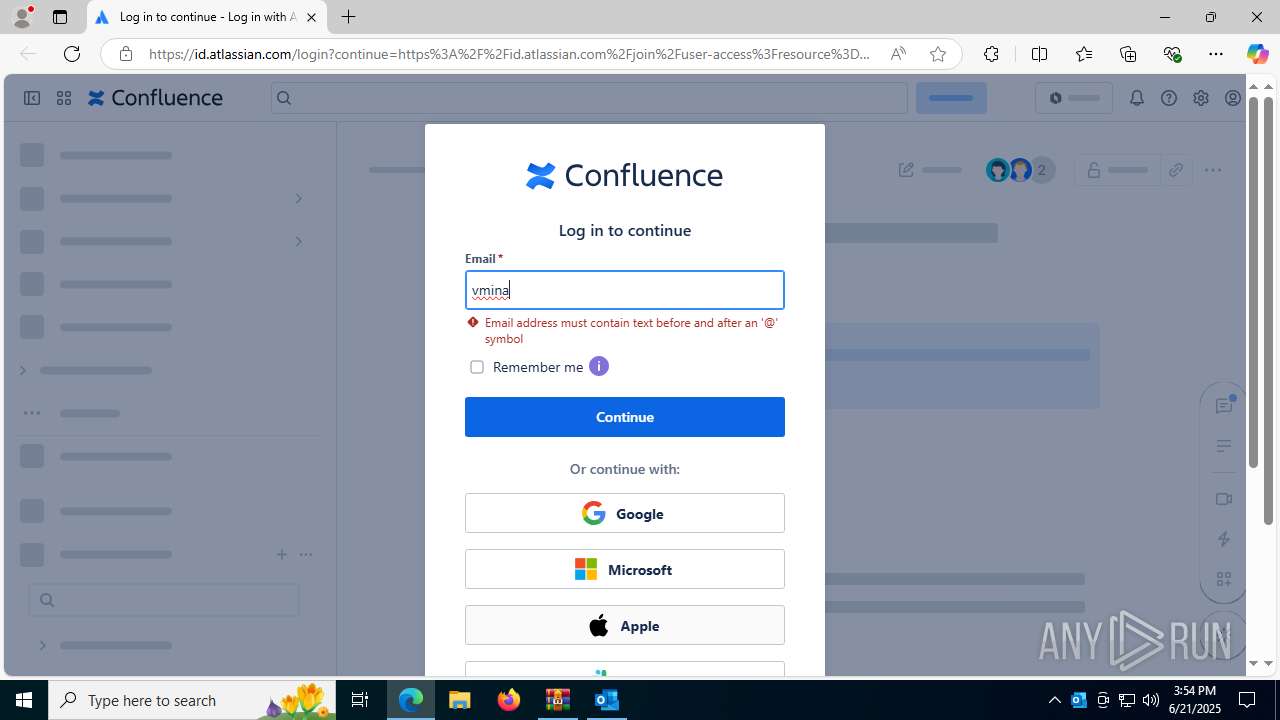Open the notifications bell icon

(x=1137, y=98)
